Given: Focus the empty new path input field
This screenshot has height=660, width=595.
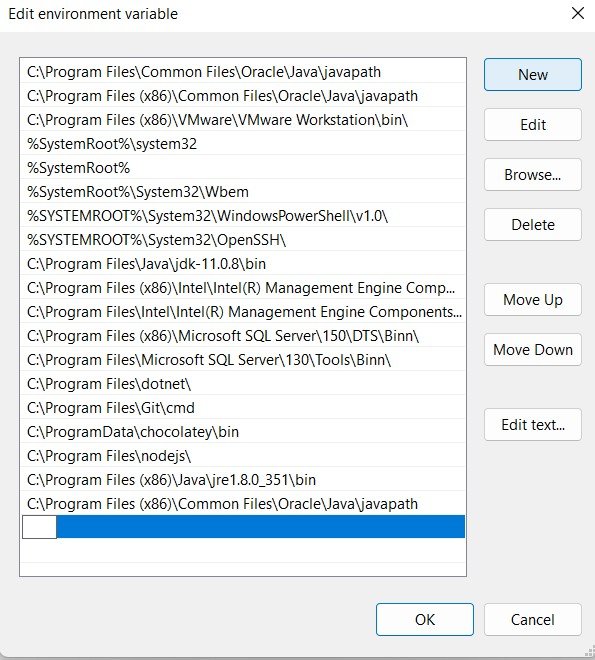Looking at the screenshot, I should pyautogui.click(x=39, y=527).
